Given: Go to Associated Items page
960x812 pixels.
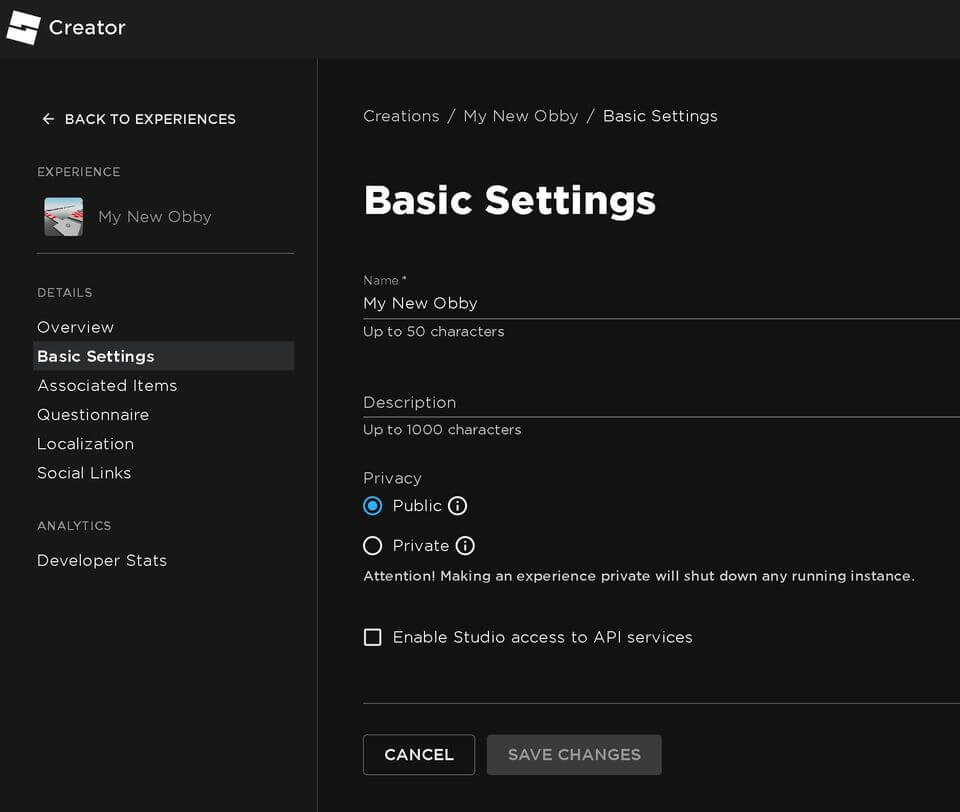Looking at the screenshot, I should pyautogui.click(x=107, y=385).
